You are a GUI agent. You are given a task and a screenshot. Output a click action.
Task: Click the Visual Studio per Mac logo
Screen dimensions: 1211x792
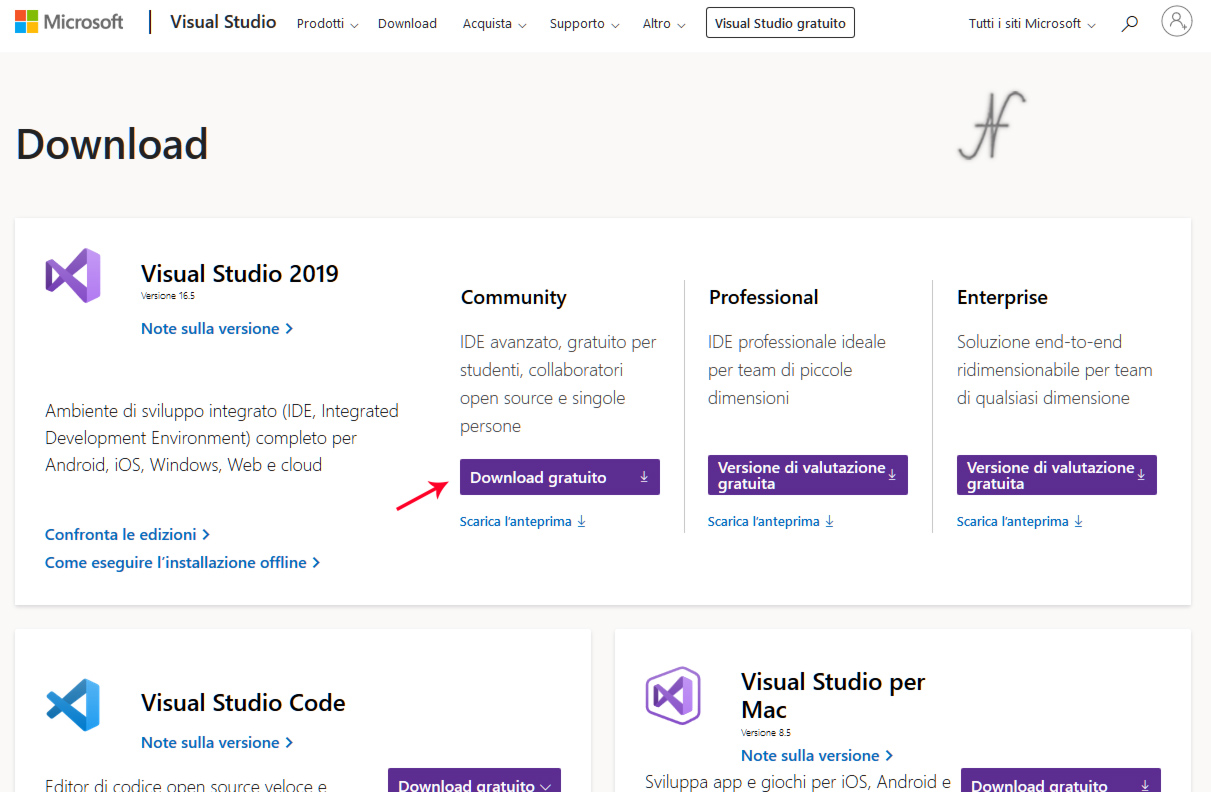pyautogui.click(x=673, y=695)
